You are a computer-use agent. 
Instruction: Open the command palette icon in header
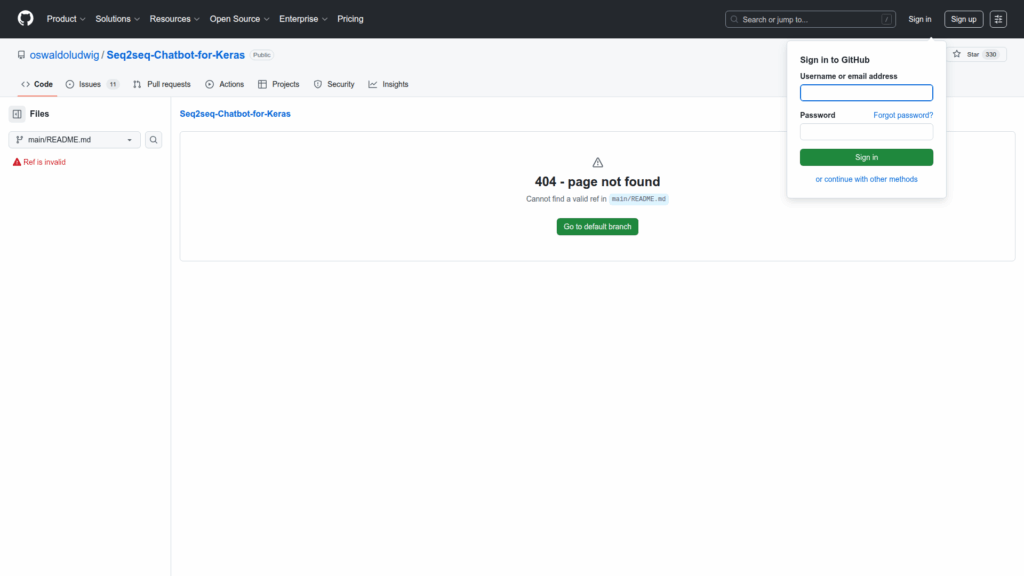pos(998,19)
